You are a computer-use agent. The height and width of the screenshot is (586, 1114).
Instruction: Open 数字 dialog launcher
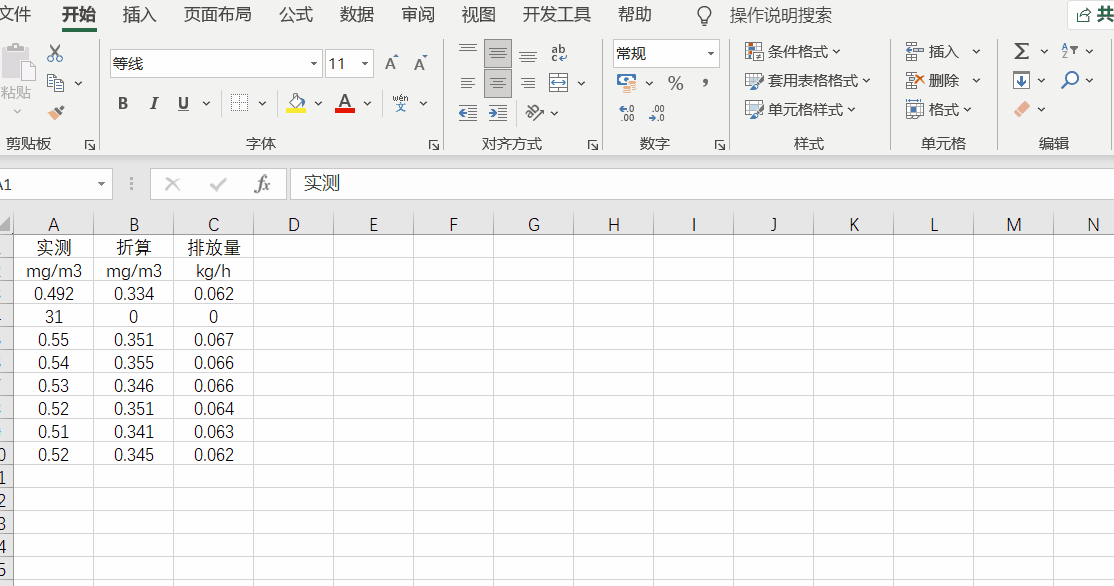[720, 145]
